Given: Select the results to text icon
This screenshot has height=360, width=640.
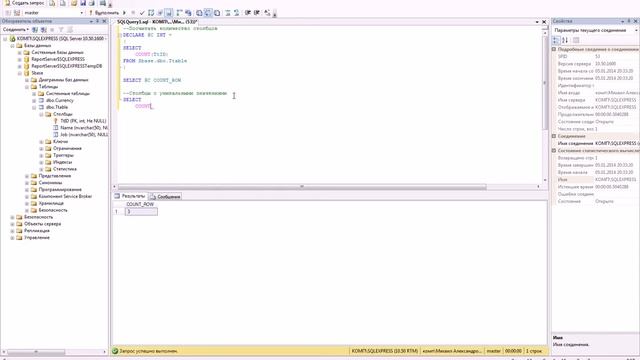Looking at the screenshot, I should pyautogui.click(x=199, y=13).
